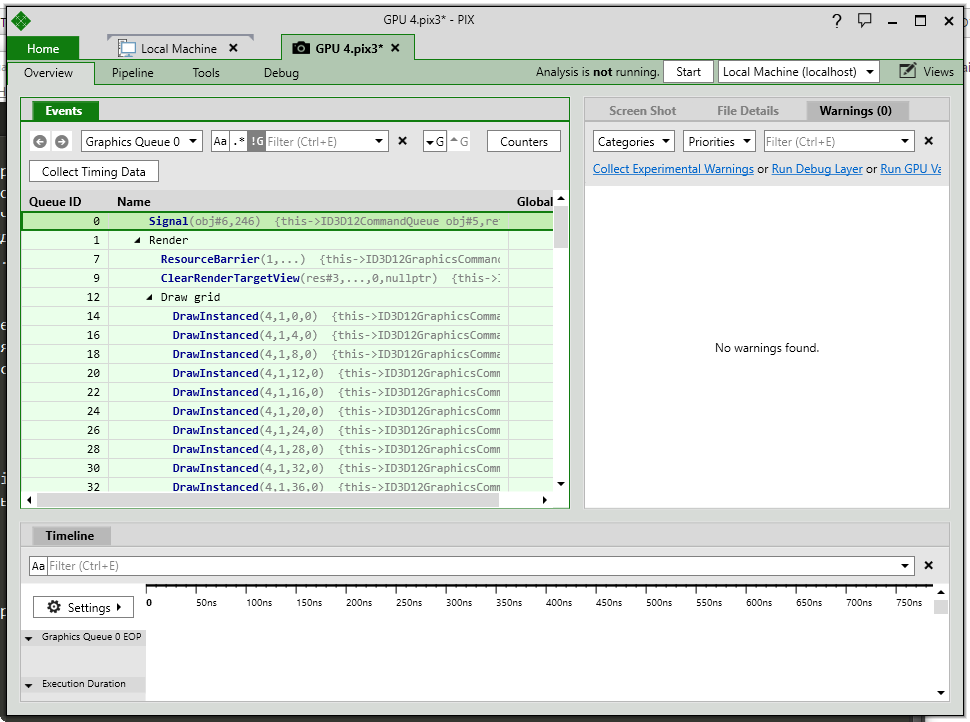Toggle case-sensitive Aa in Events filter

pos(220,141)
